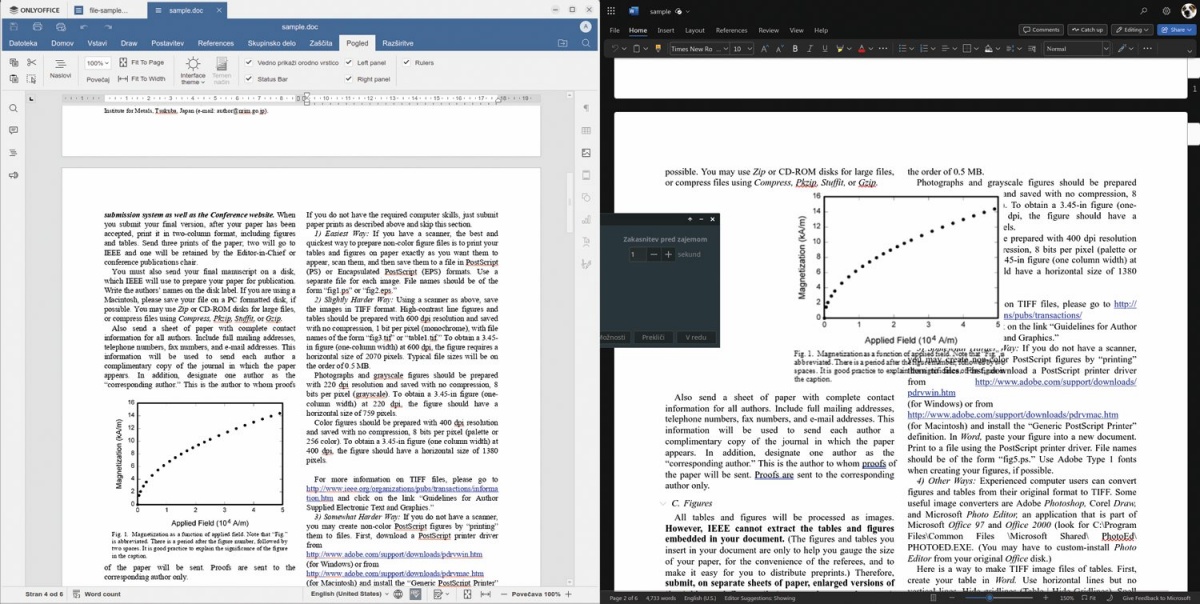Click the spell check globe icon in status bar
Viewport: 1200px width, 604px height.
pos(398,594)
